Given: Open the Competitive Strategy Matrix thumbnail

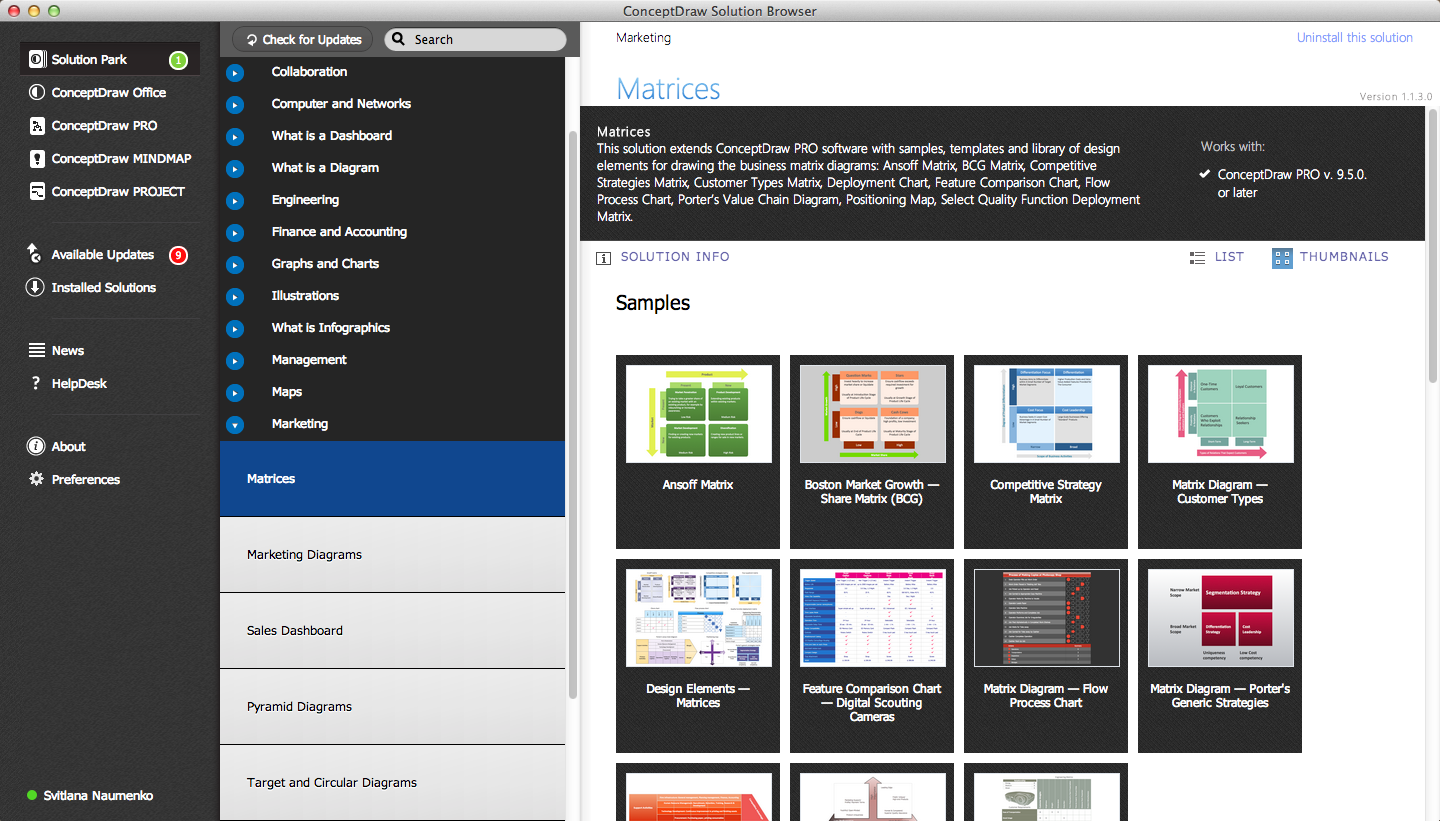Looking at the screenshot, I should 1046,452.
